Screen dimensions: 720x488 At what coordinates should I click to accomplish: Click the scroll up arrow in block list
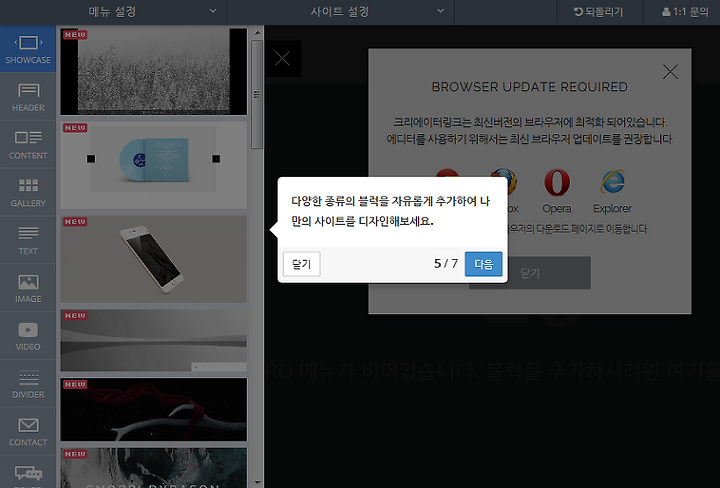(257, 33)
